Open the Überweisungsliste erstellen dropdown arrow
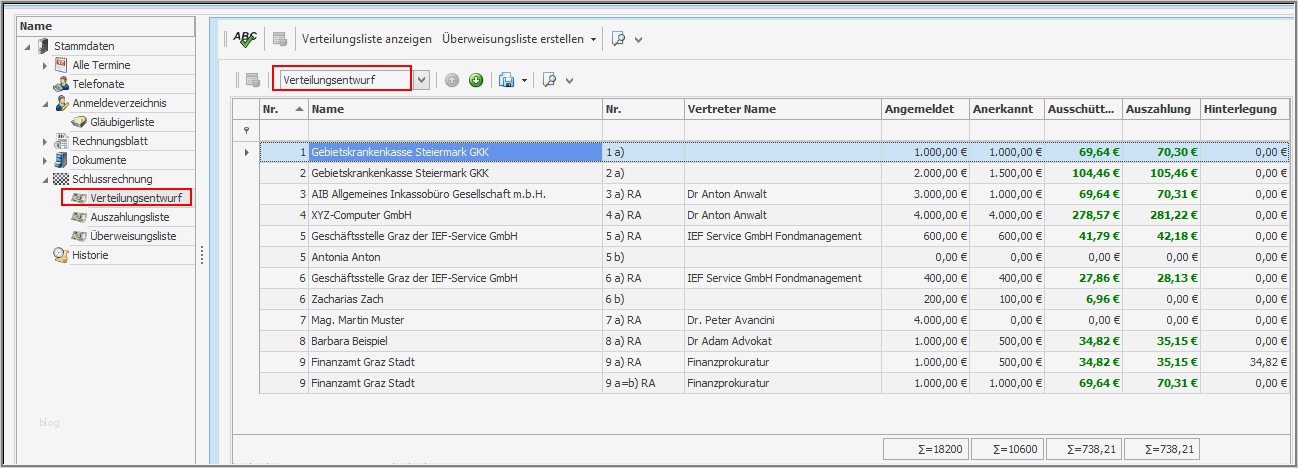1298x468 pixels. (593, 40)
